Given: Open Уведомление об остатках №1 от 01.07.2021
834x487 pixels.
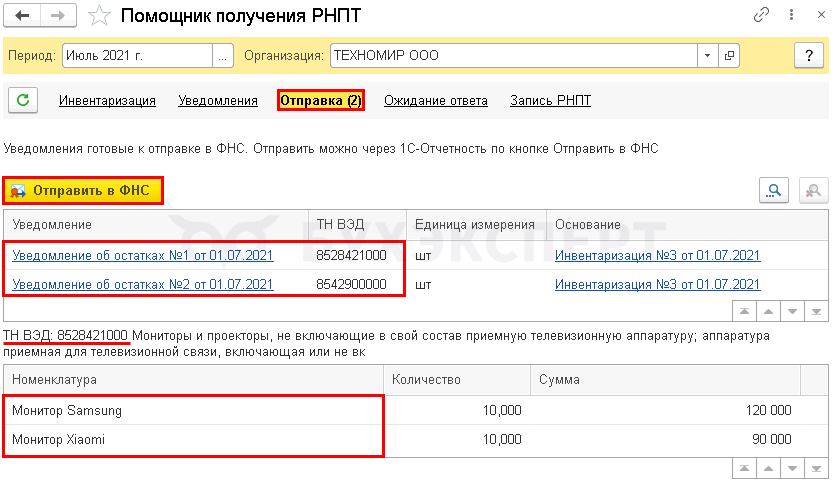Looking at the screenshot, I should pos(143,255).
